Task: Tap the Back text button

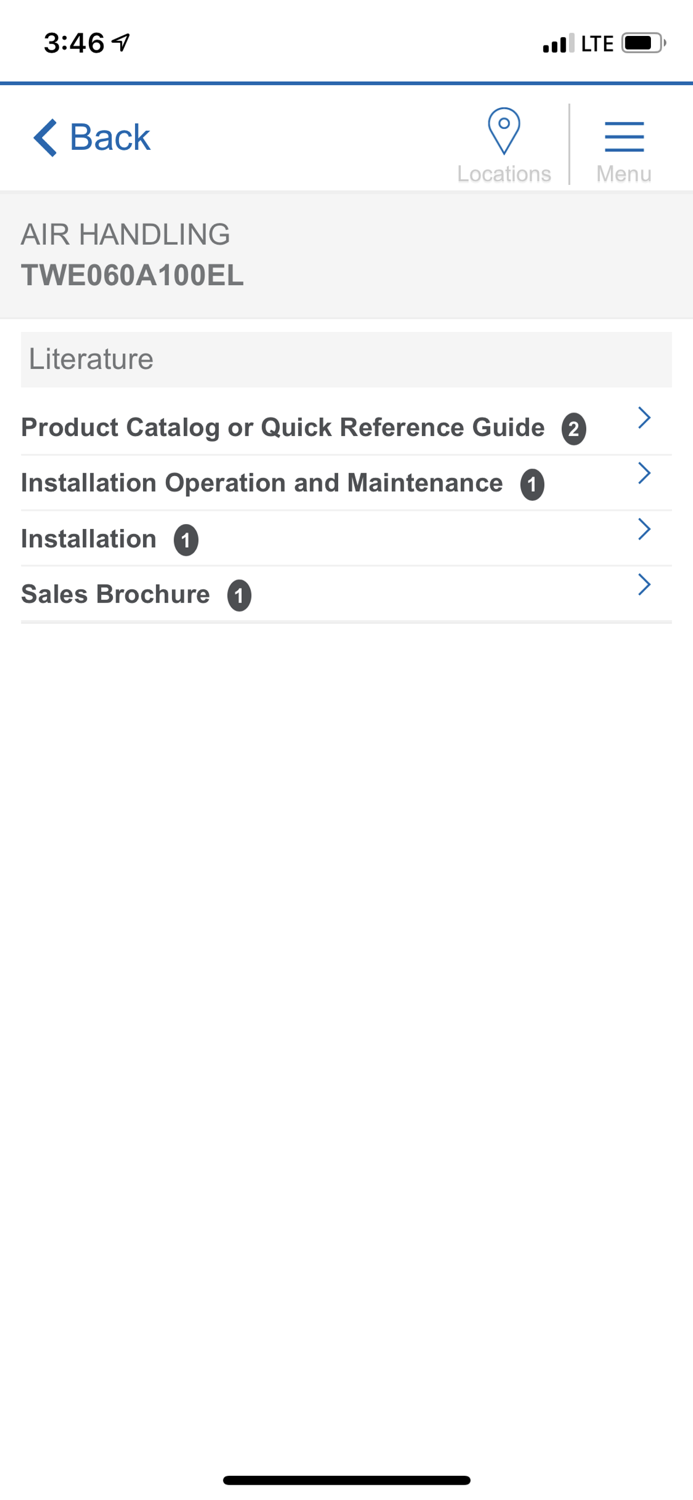Action: [109, 137]
